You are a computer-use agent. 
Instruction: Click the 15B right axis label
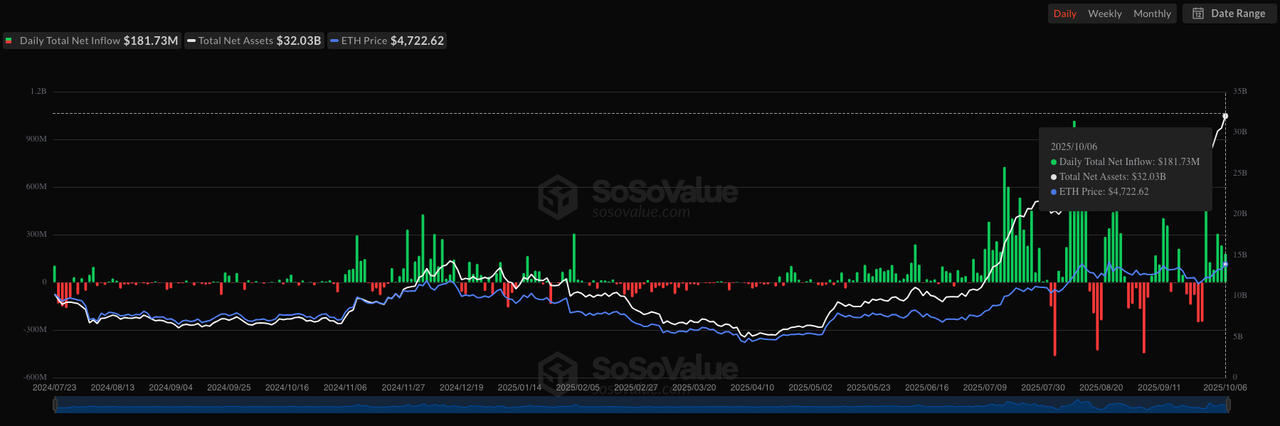coord(1240,255)
